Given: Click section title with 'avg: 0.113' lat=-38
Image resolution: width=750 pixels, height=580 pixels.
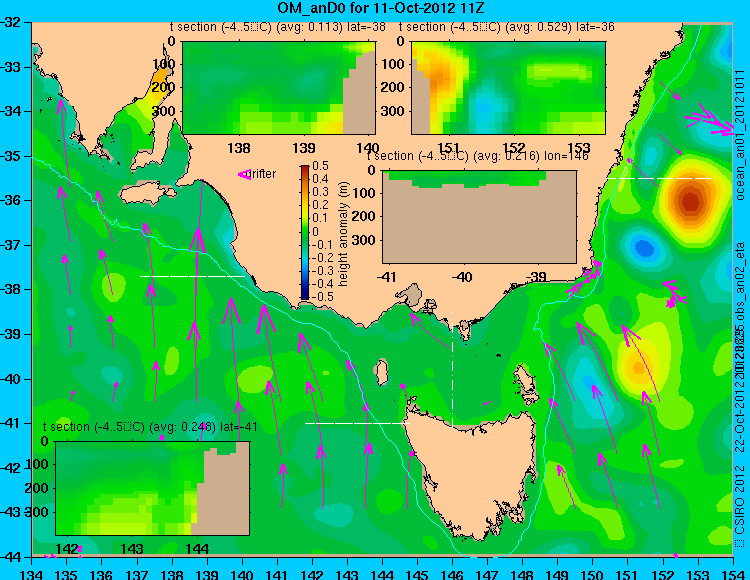Looking at the screenshot, I should coord(277,27).
